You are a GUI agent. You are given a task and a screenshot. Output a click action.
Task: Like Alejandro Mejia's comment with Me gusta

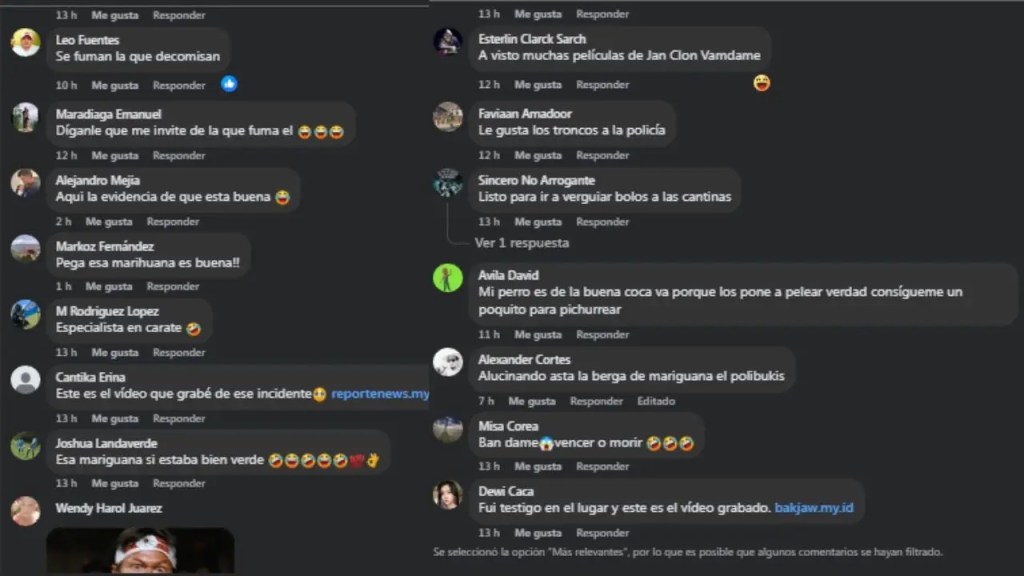click(108, 221)
